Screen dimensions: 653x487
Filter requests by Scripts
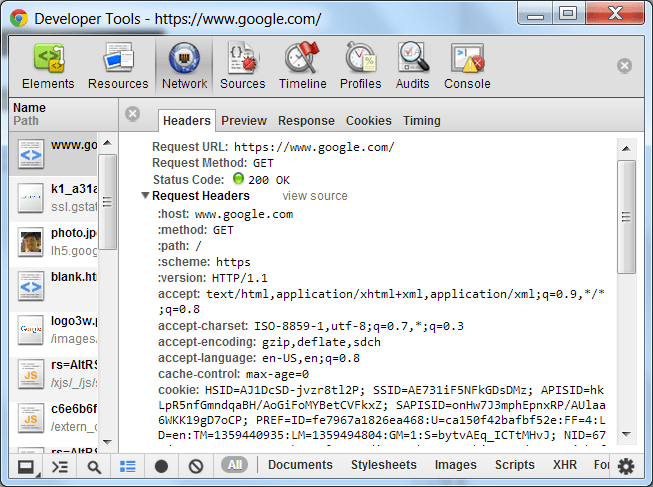pyautogui.click(x=514, y=465)
